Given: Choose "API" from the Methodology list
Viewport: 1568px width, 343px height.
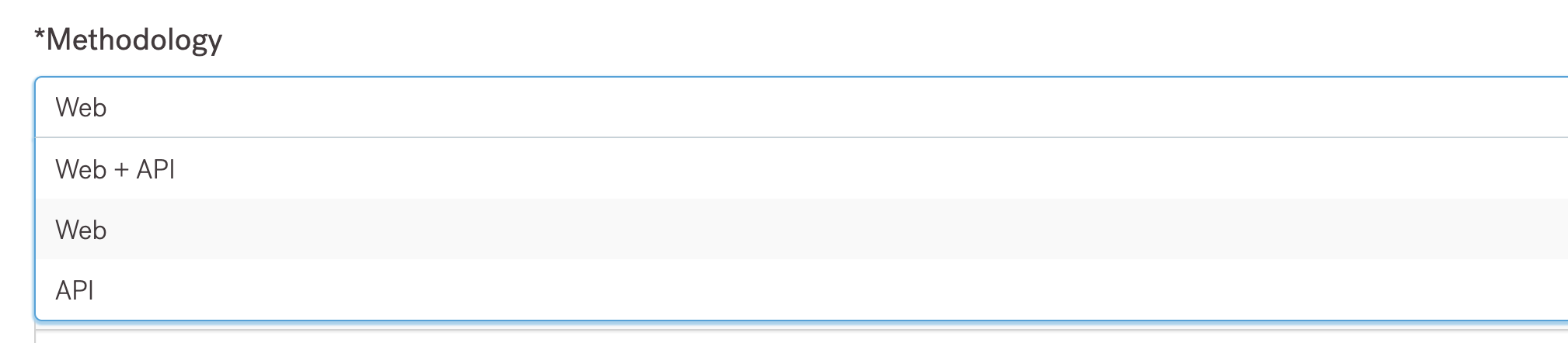Looking at the screenshot, I should click(x=802, y=289).
